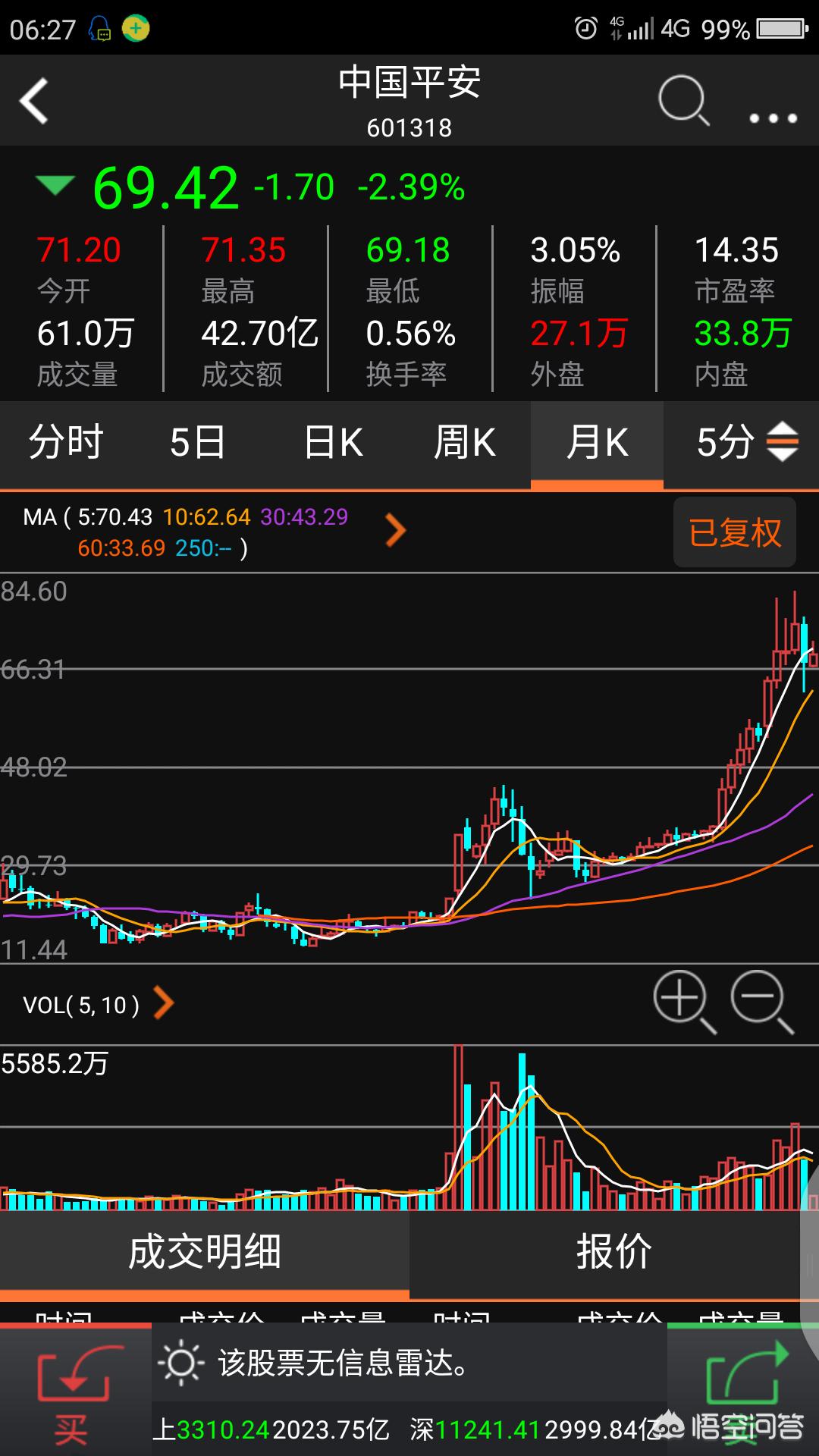The image size is (819, 1456).
Task: Tap the 该股票无信息雷达 message
Action: point(344,1363)
